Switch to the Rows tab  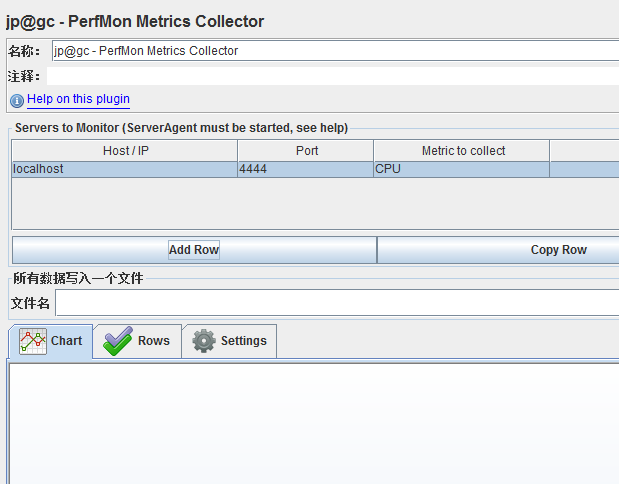(137, 341)
